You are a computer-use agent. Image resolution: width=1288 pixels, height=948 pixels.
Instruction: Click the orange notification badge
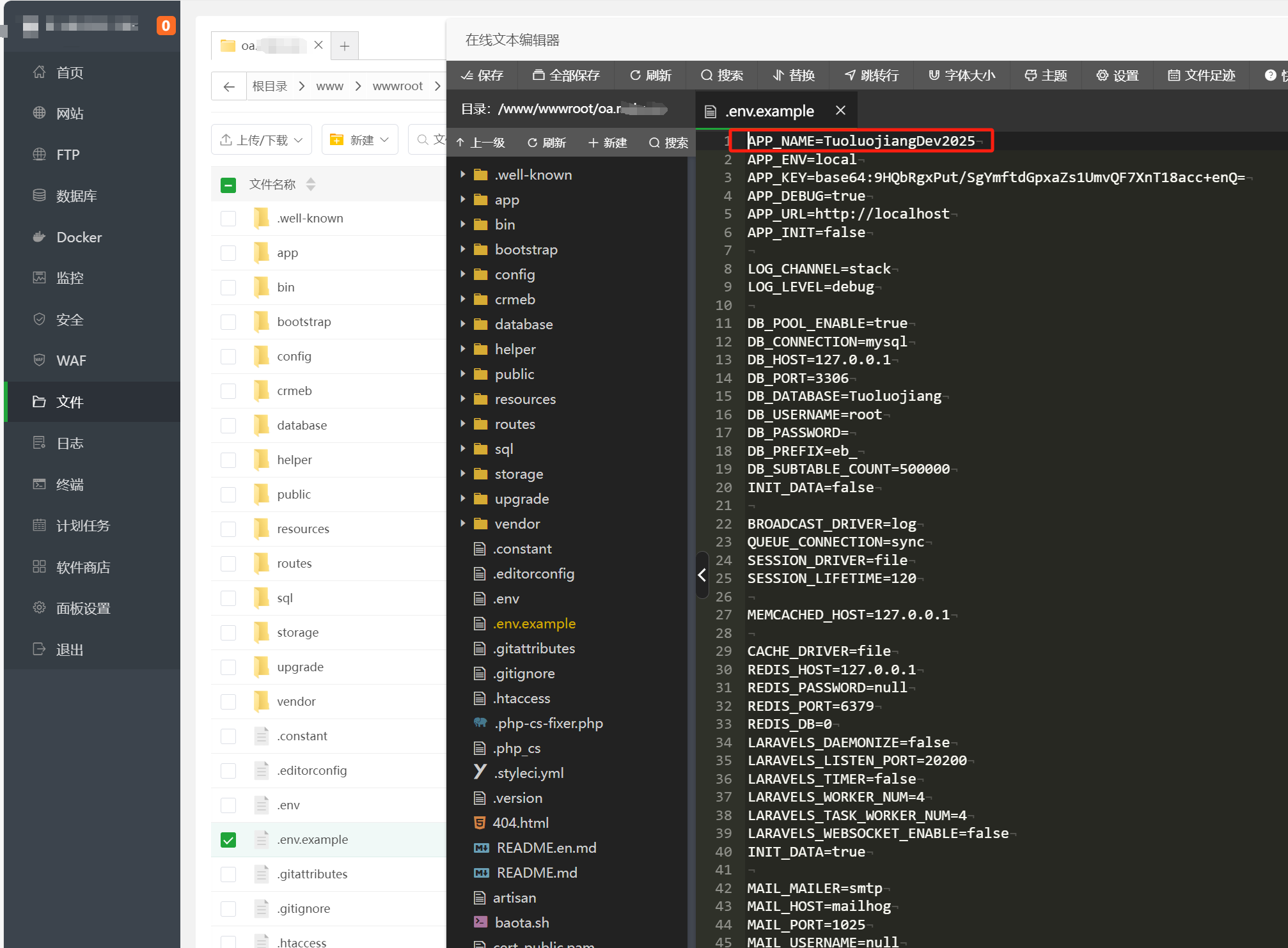(166, 26)
